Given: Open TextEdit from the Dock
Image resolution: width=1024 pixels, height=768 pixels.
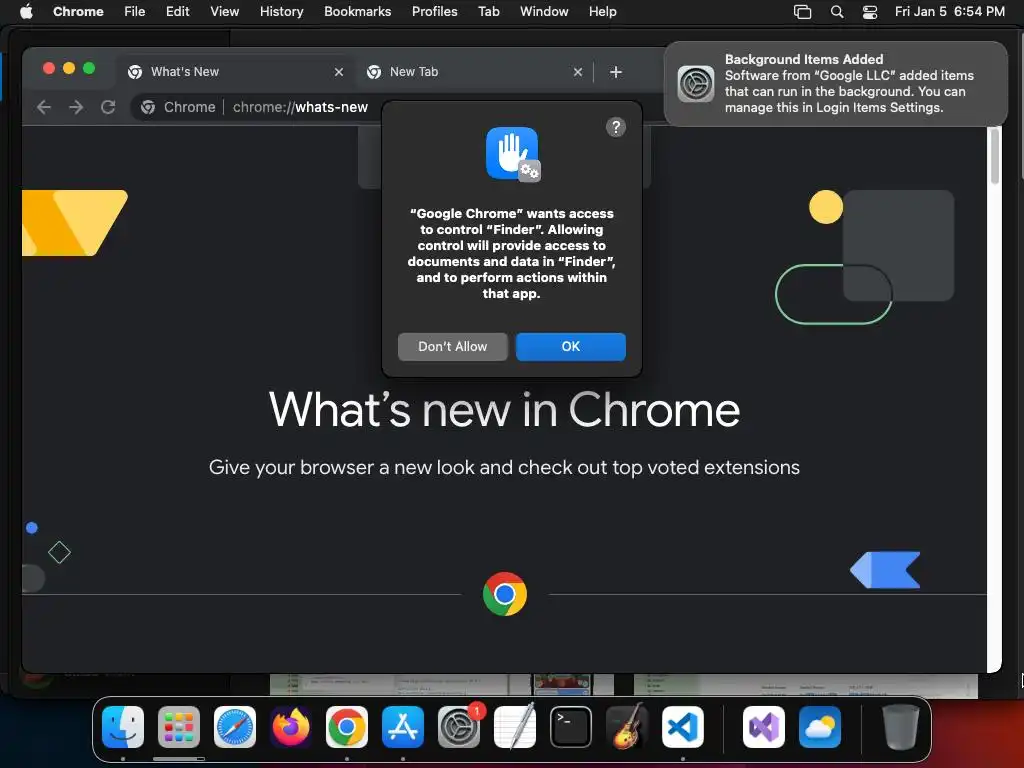Looking at the screenshot, I should tap(515, 727).
